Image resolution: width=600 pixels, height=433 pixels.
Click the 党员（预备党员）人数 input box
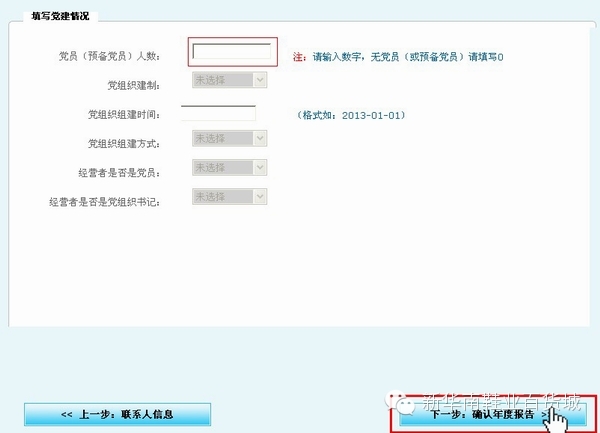(x=231, y=54)
